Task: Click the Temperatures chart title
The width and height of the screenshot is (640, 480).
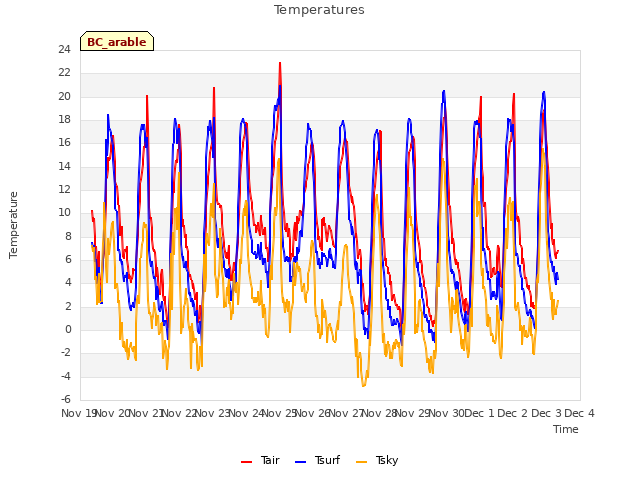Action: (x=319, y=9)
